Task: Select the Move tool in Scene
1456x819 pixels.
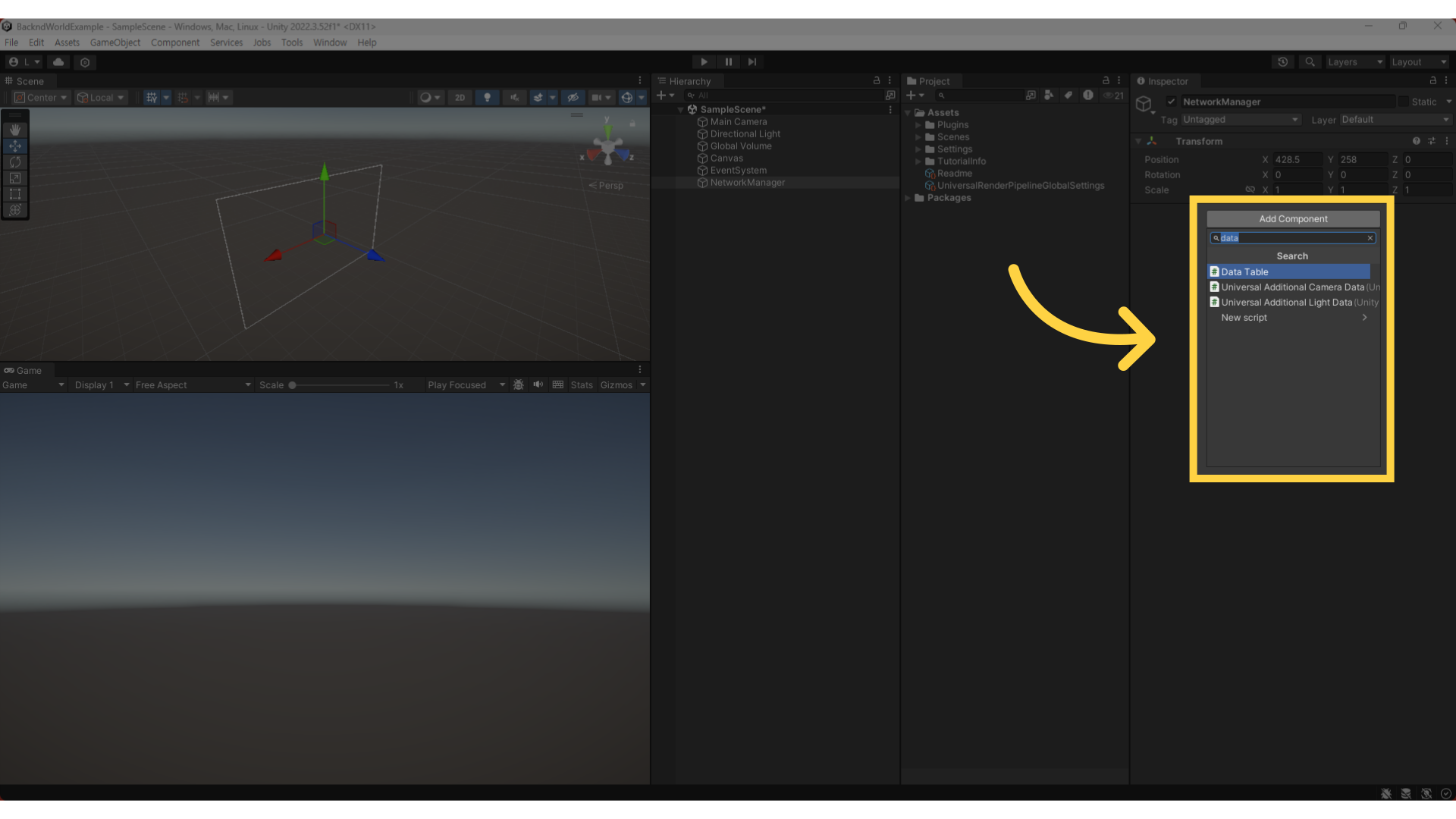Action: pyautogui.click(x=14, y=146)
